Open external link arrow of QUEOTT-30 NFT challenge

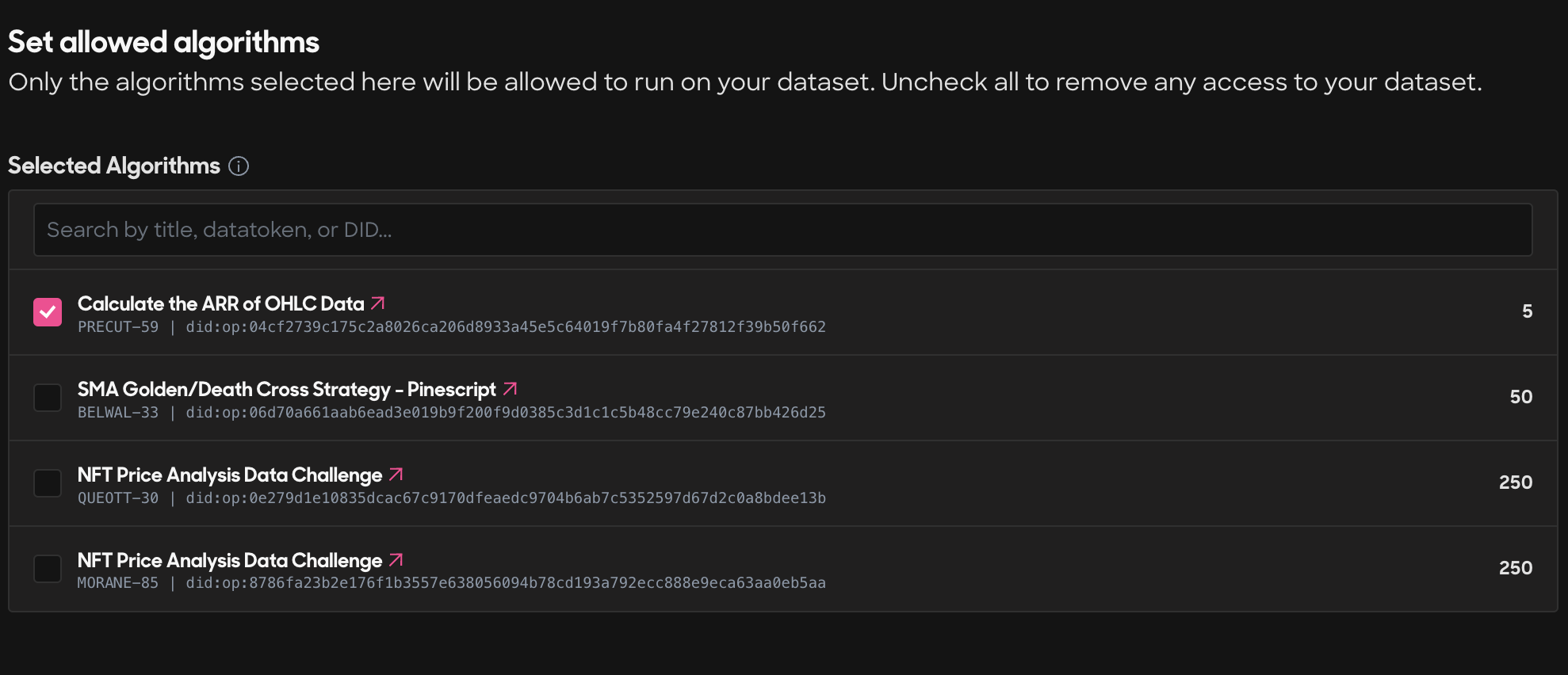(396, 475)
